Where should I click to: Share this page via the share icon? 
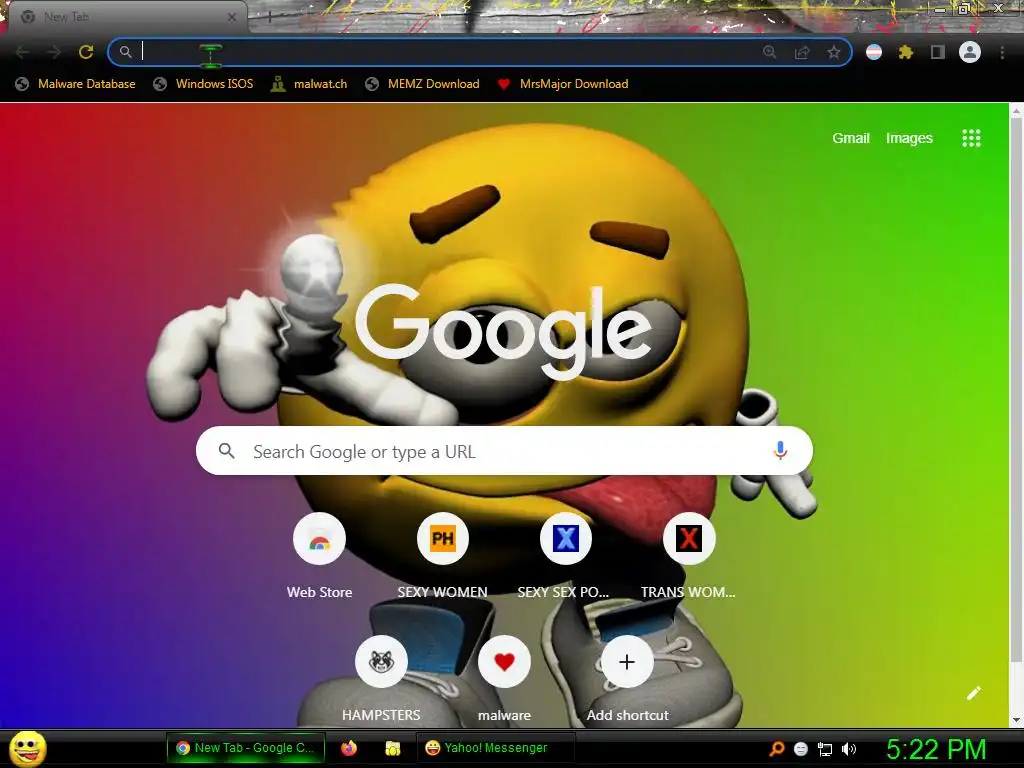click(802, 52)
